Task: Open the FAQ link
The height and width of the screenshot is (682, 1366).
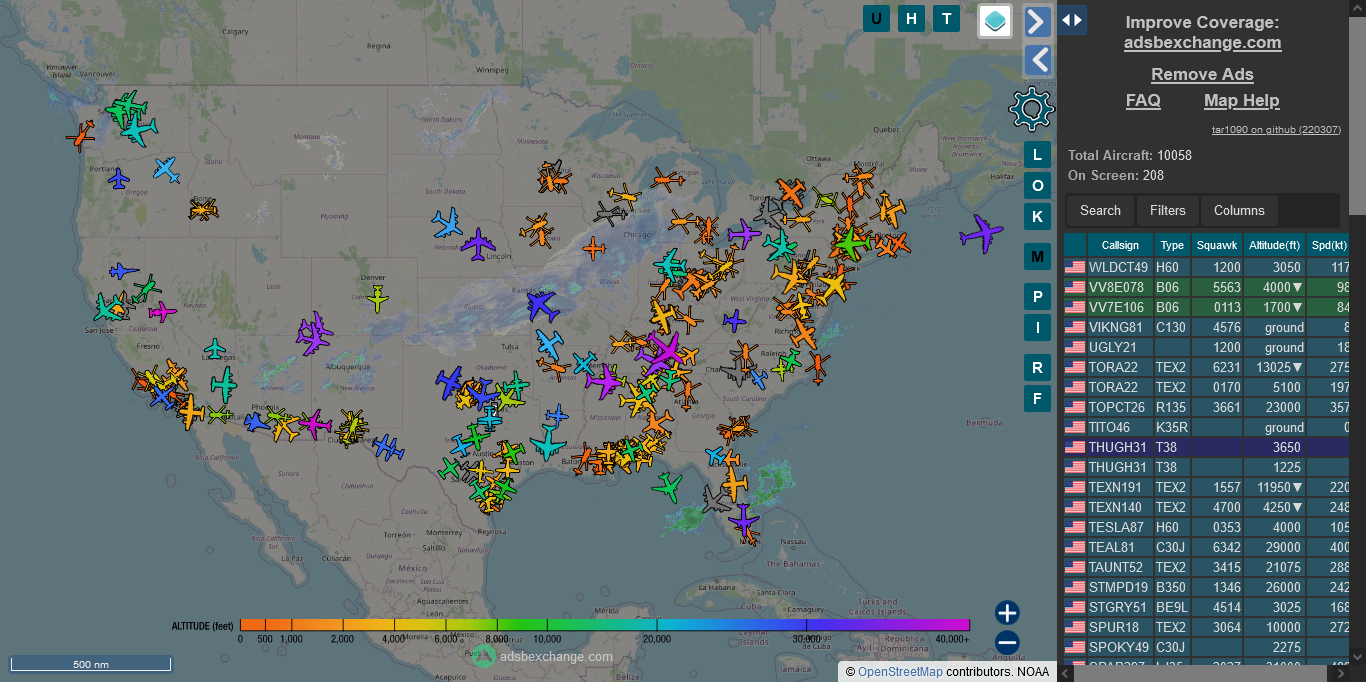Action: [1143, 100]
